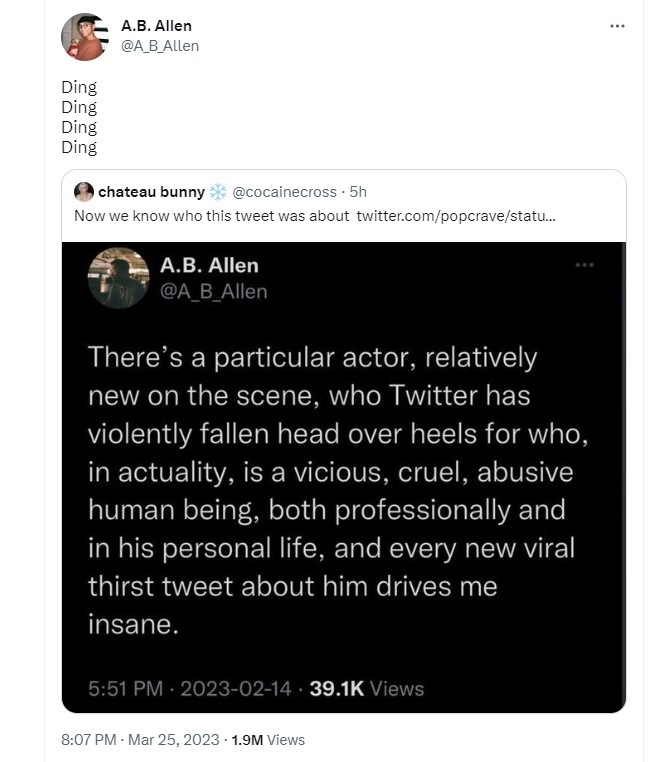
Task: Click the 39.1K Views count
Action: coord(366,688)
